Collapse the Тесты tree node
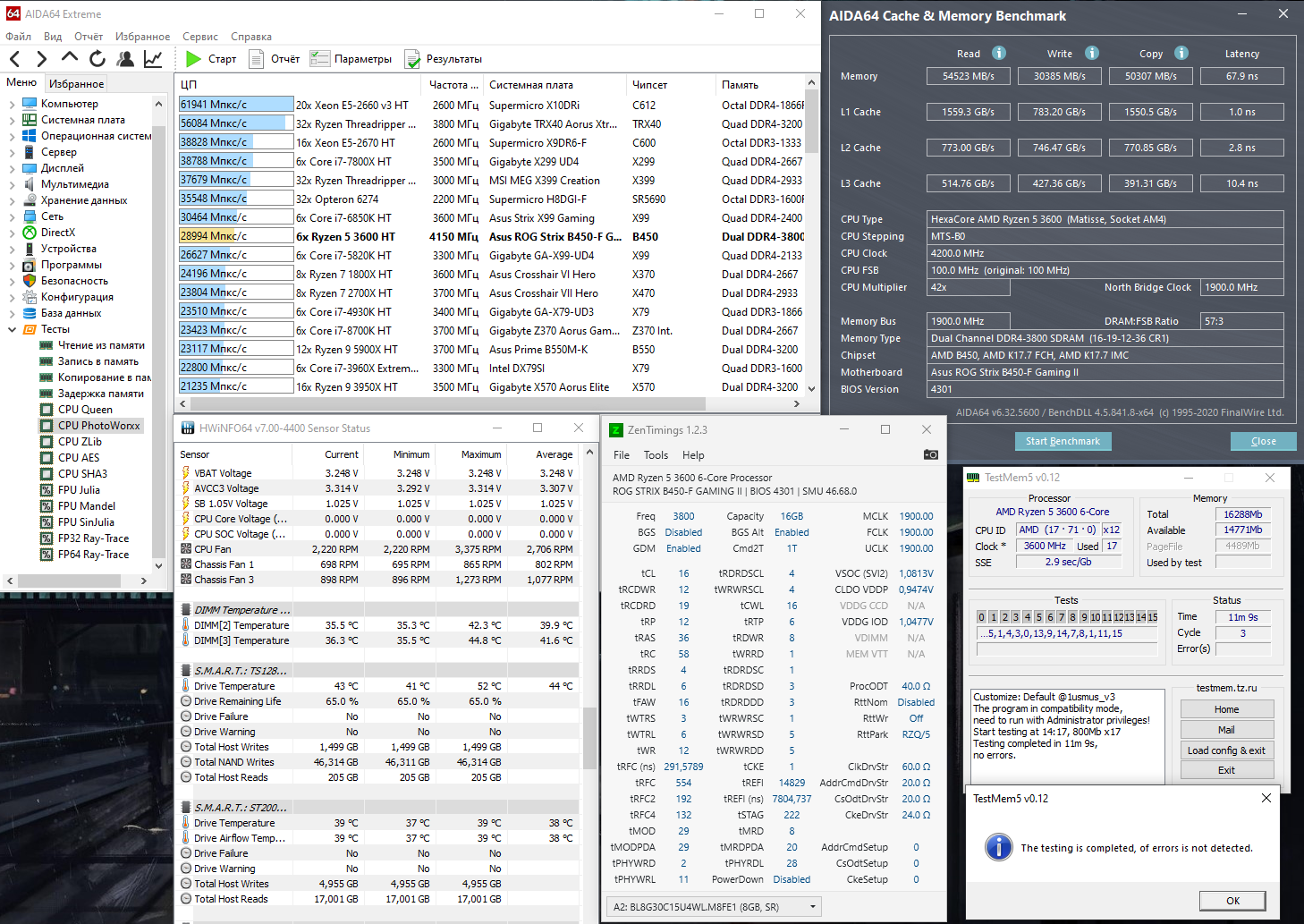The image size is (1304, 924). [x=12, y=329]
